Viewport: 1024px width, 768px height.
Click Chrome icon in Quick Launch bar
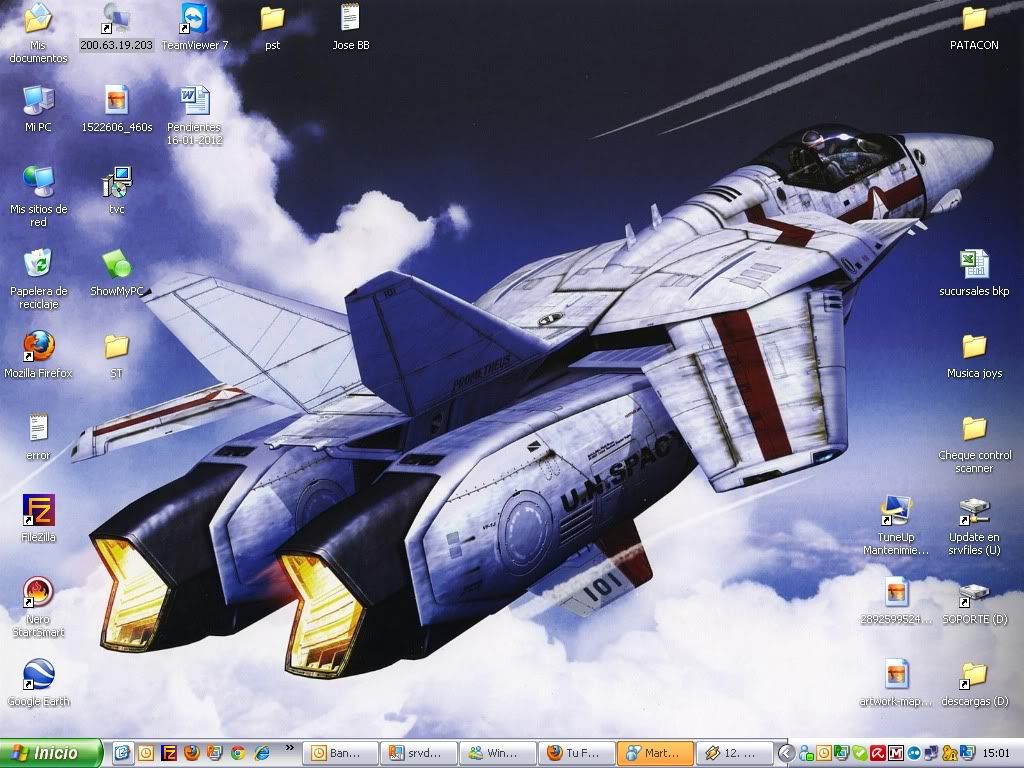tap(238, 753)
